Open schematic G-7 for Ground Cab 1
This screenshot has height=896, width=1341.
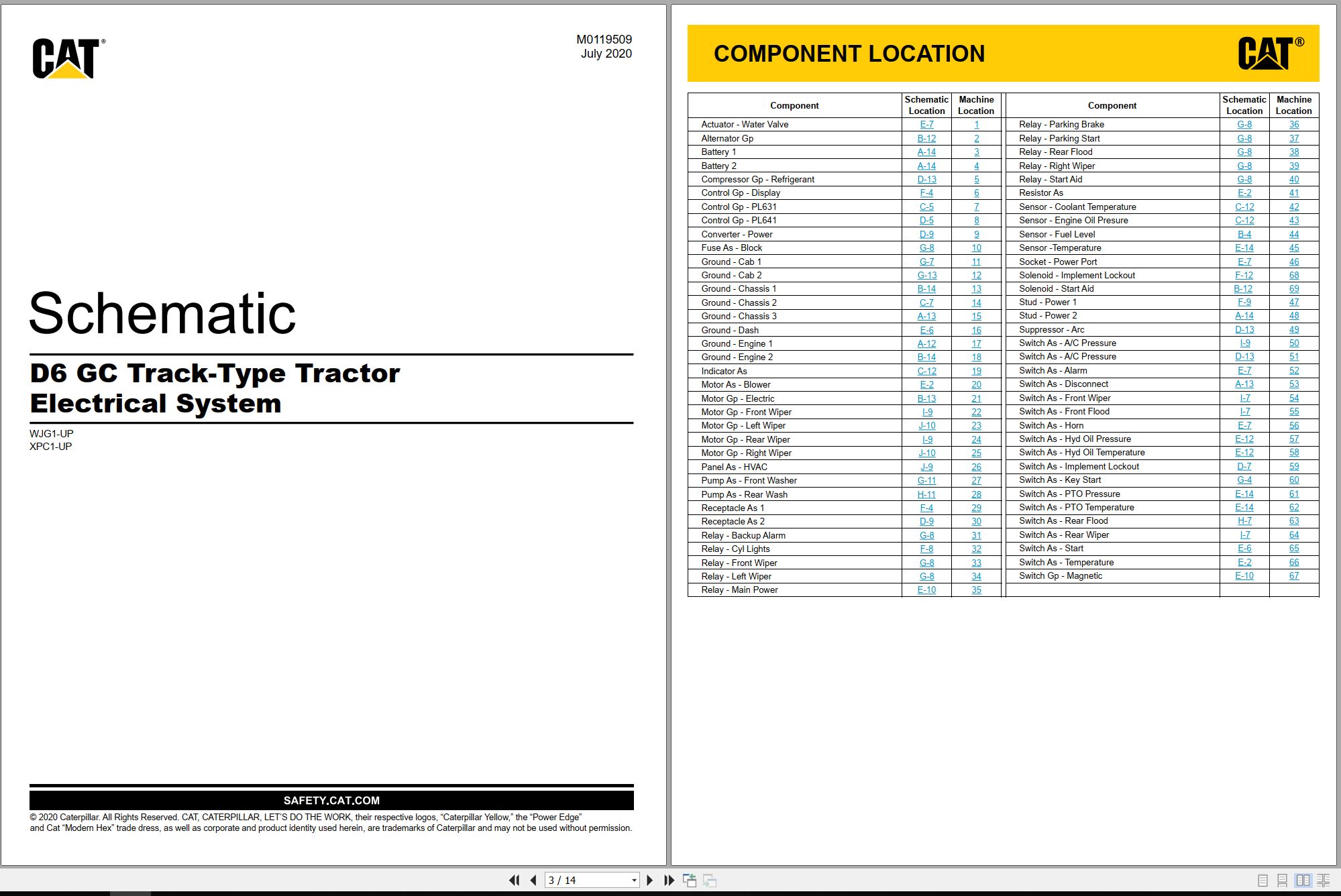click(926, 262)
